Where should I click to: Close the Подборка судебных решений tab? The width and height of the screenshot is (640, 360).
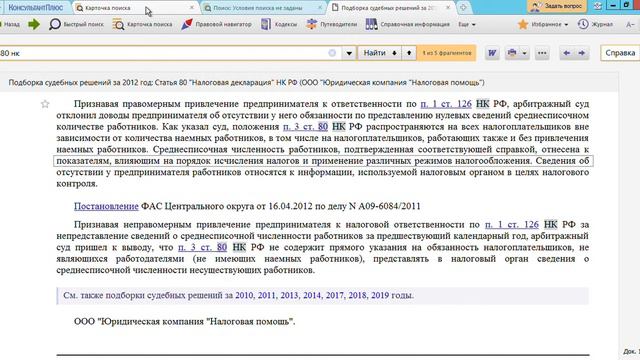point(448,8)
